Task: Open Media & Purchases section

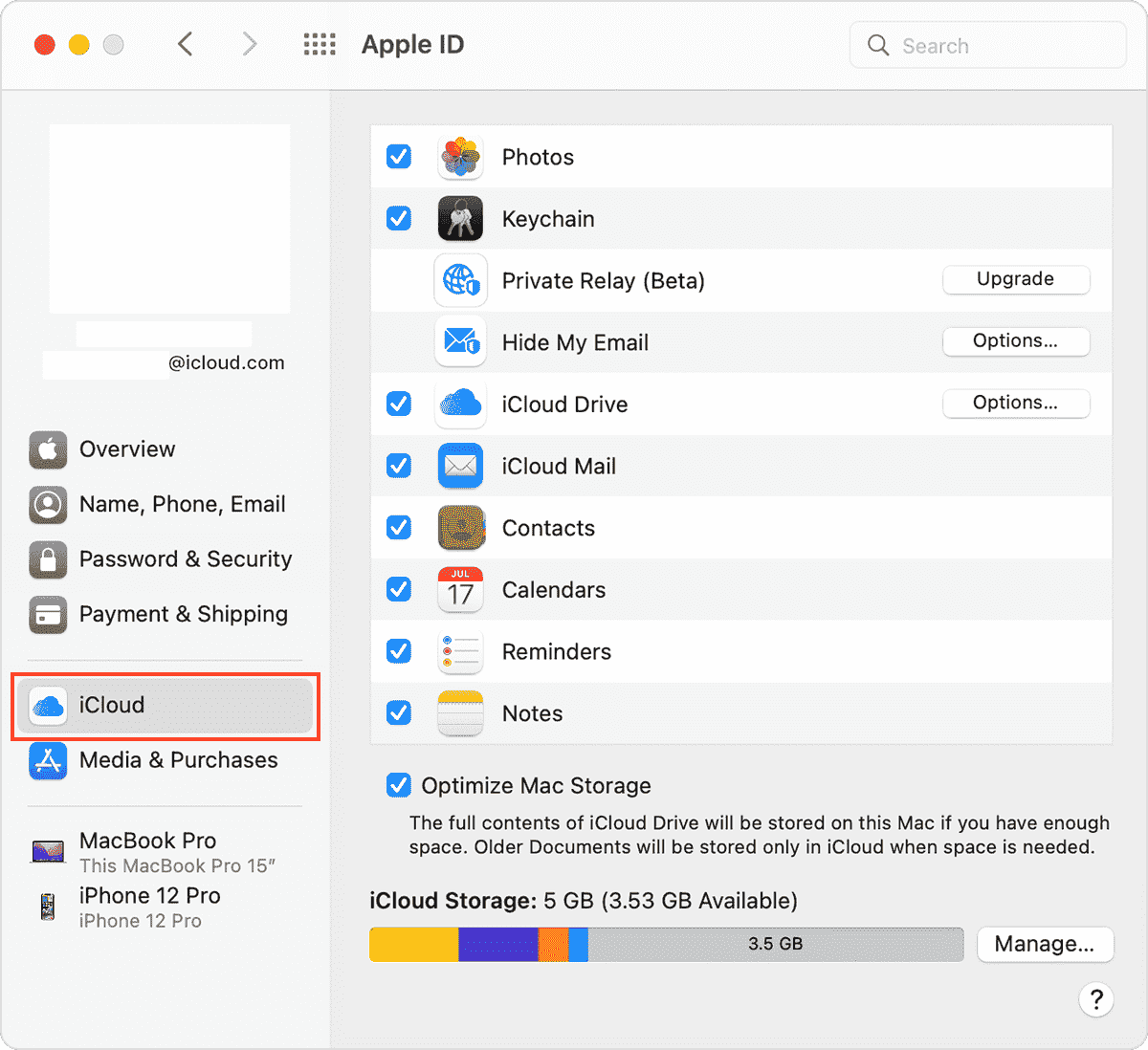Action: click(x=165, y=760)
